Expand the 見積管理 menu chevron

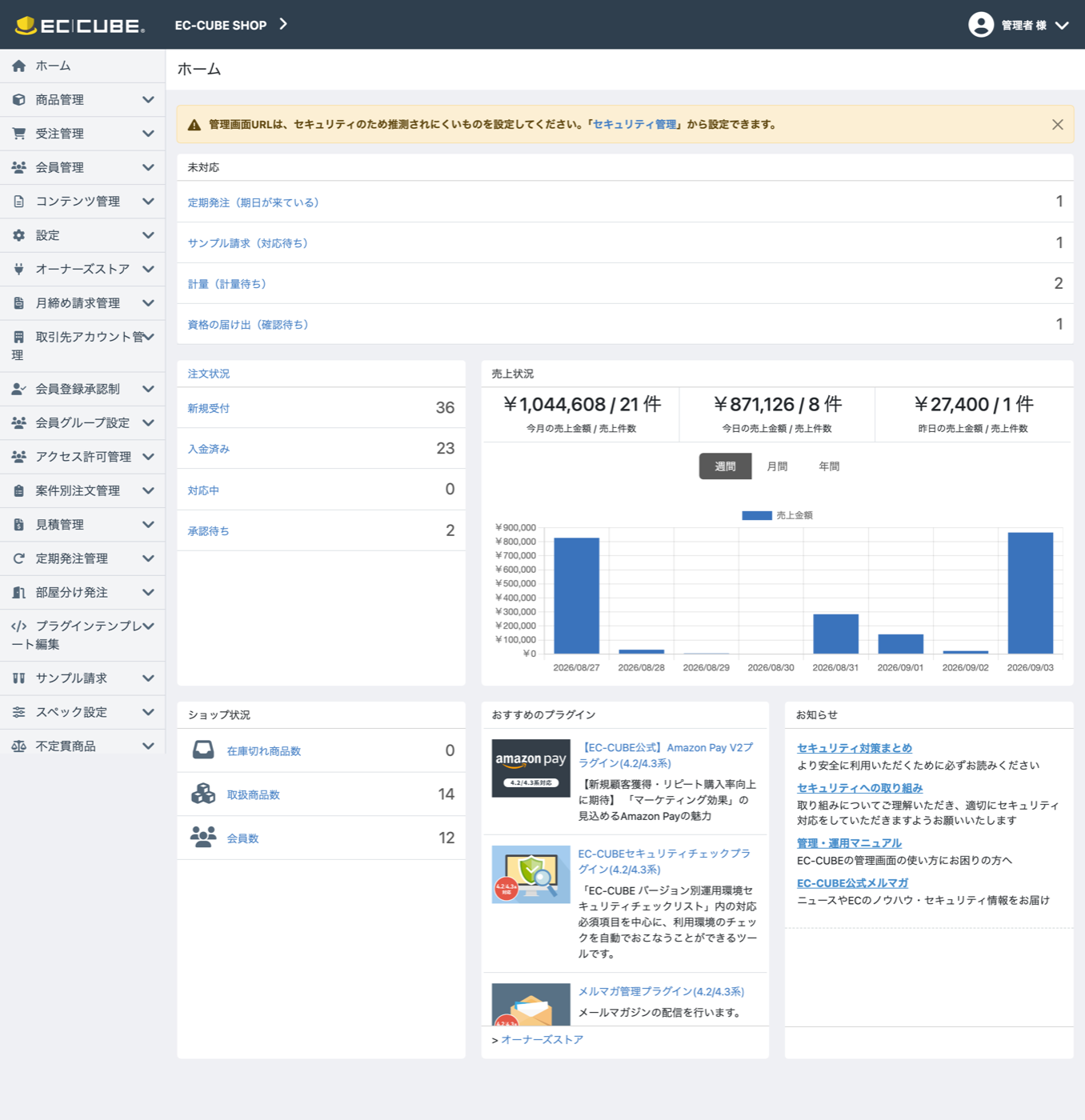[x=148, y=525]
